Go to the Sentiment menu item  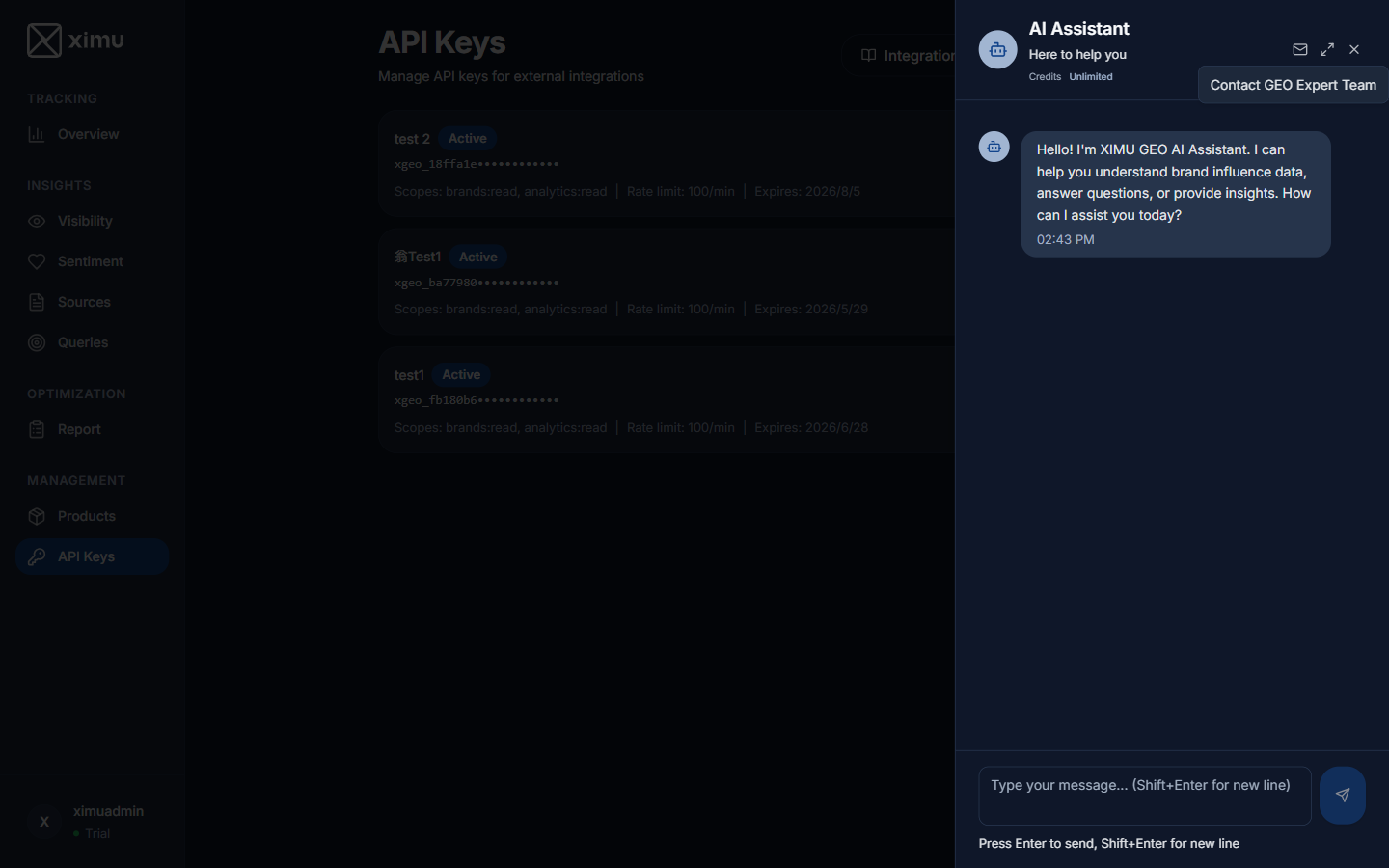tap(93, 261)
